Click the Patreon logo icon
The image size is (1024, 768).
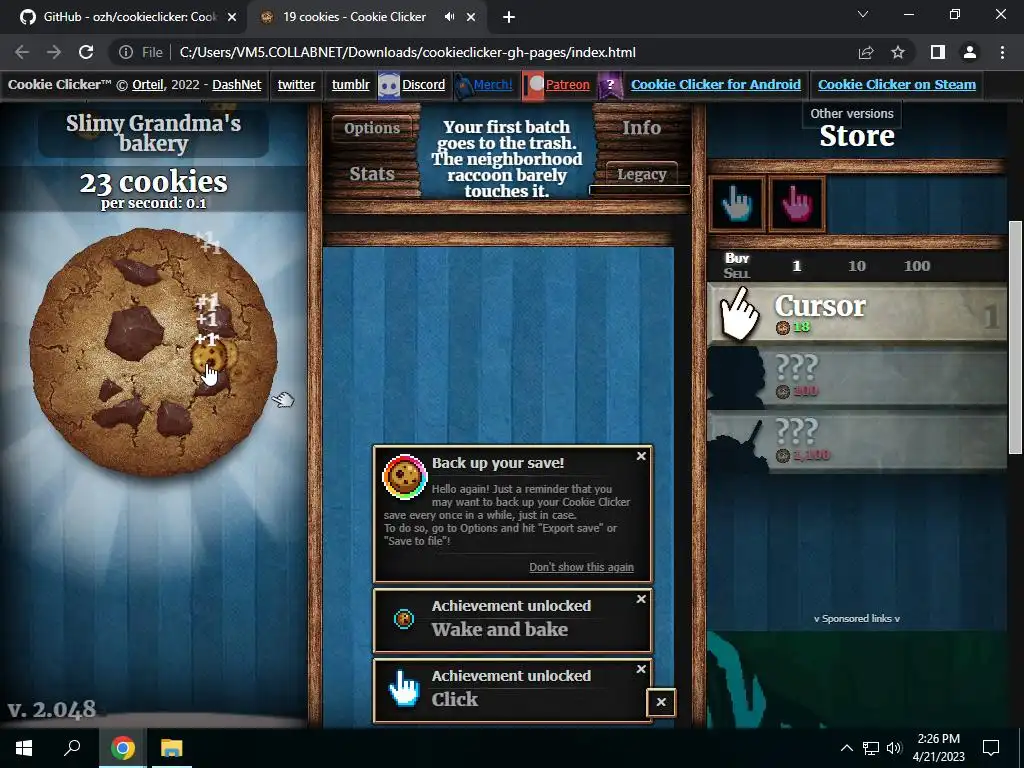(x=534, y=86)
